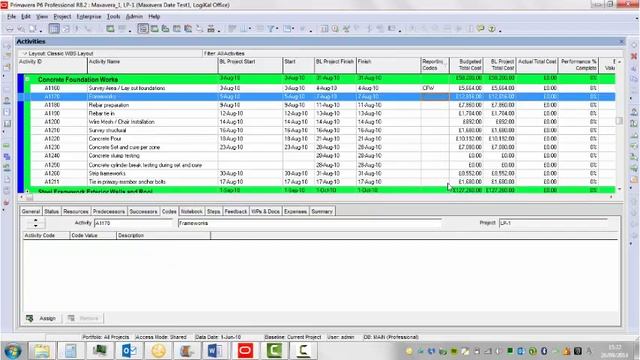Click the BL Project Start column header
The width and height of the screenshot is (640, 360).
pyautogui.click(x=250, y=65)
